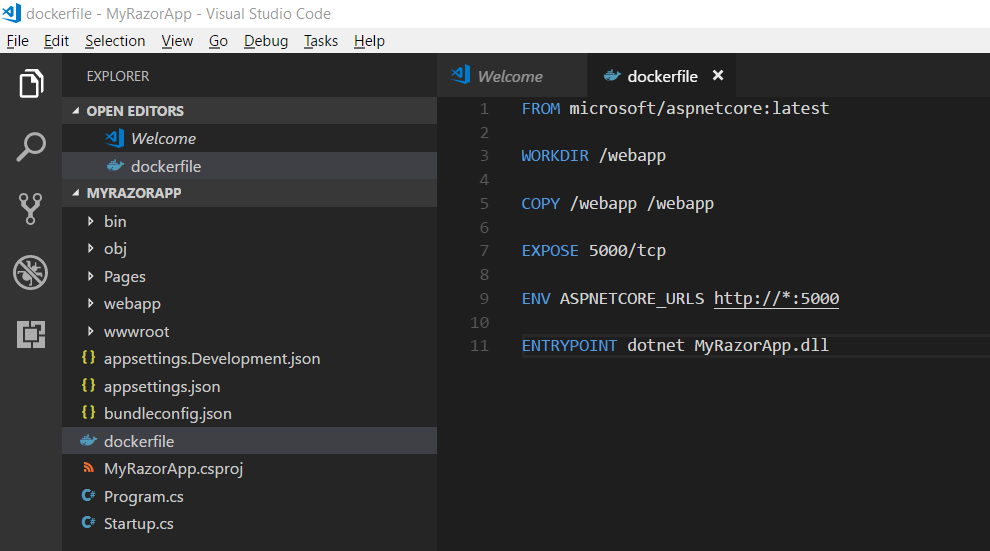Click the EXPOSE keyword on line 7
The height and width of the screenshot is (551, 990).
tap(550, 251)
